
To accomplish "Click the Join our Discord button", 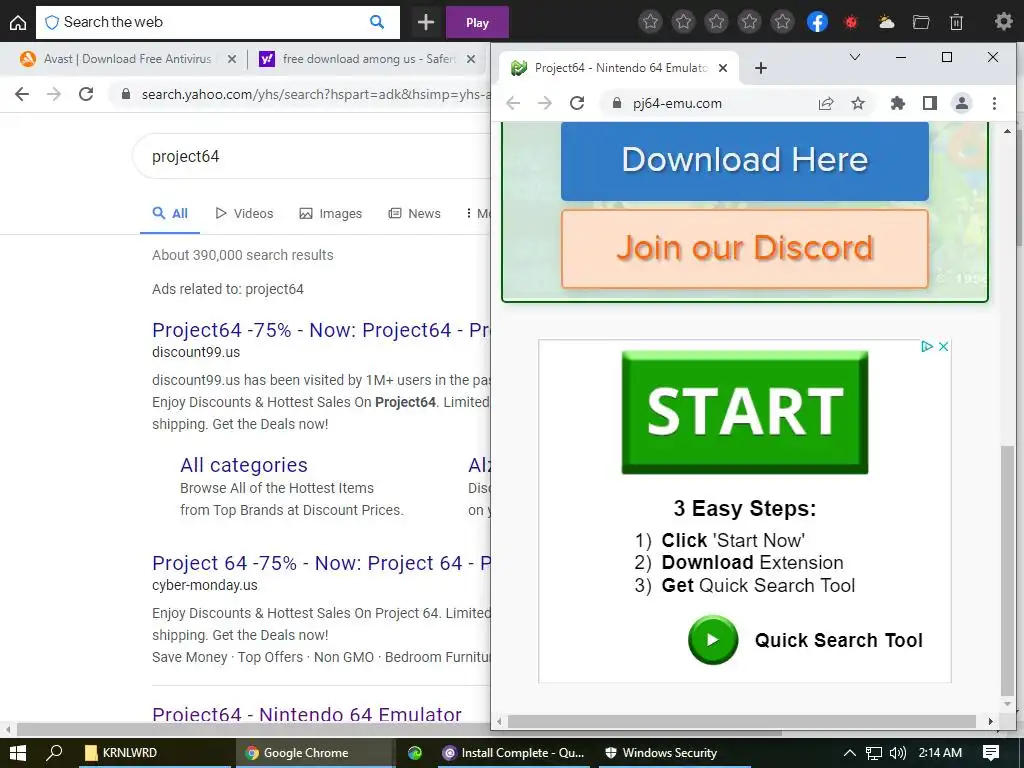I will click(744, 248).
